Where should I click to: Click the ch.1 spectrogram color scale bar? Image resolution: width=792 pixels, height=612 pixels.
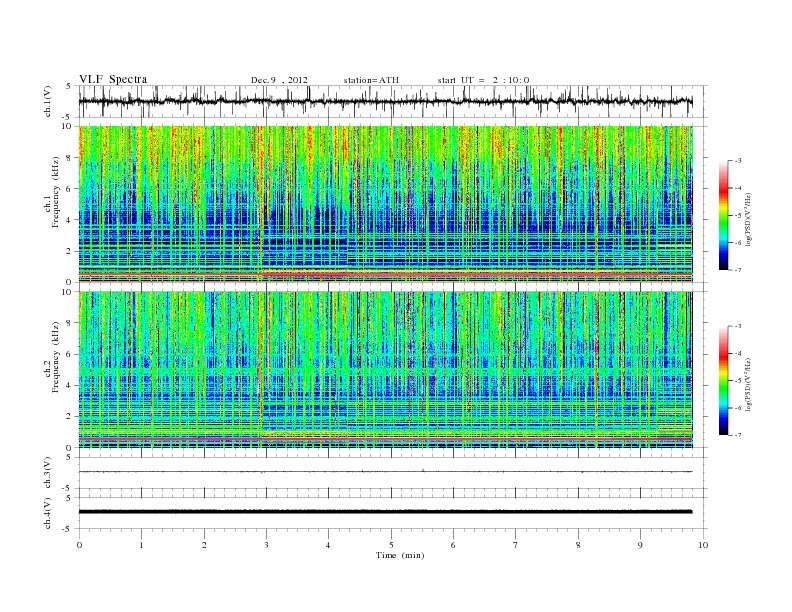coord(723,215)
